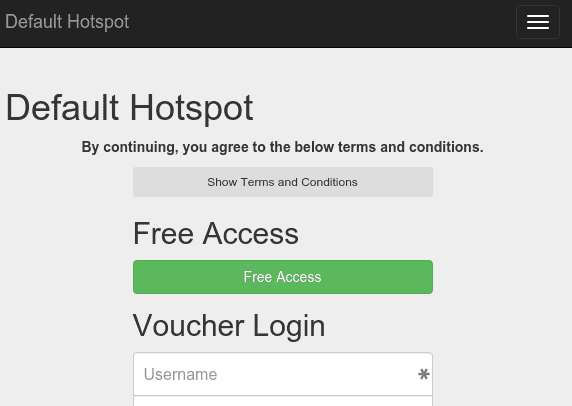Viewport: 572px width, 406px height.
Task: Click the bold terms agreement sentence
Action: pos(282,147)
